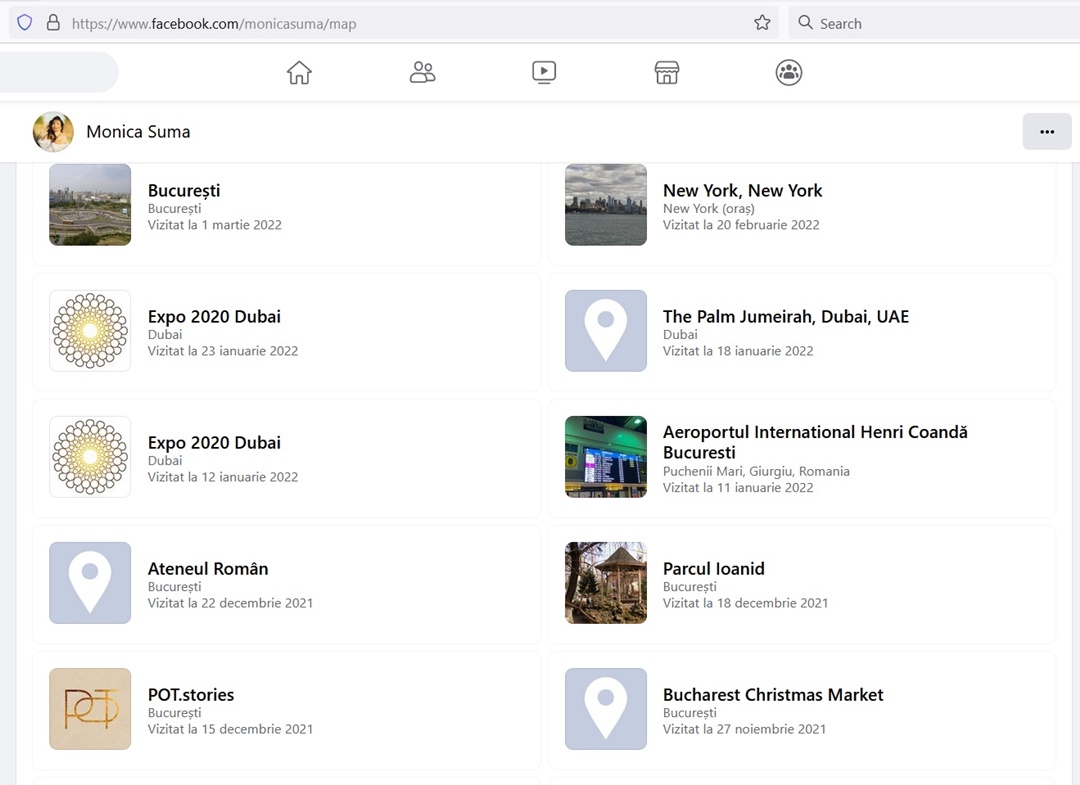Screen dimensions: 1080x785
Task: Open Monica Suma profile name link
Action: [x=138, y=132]
